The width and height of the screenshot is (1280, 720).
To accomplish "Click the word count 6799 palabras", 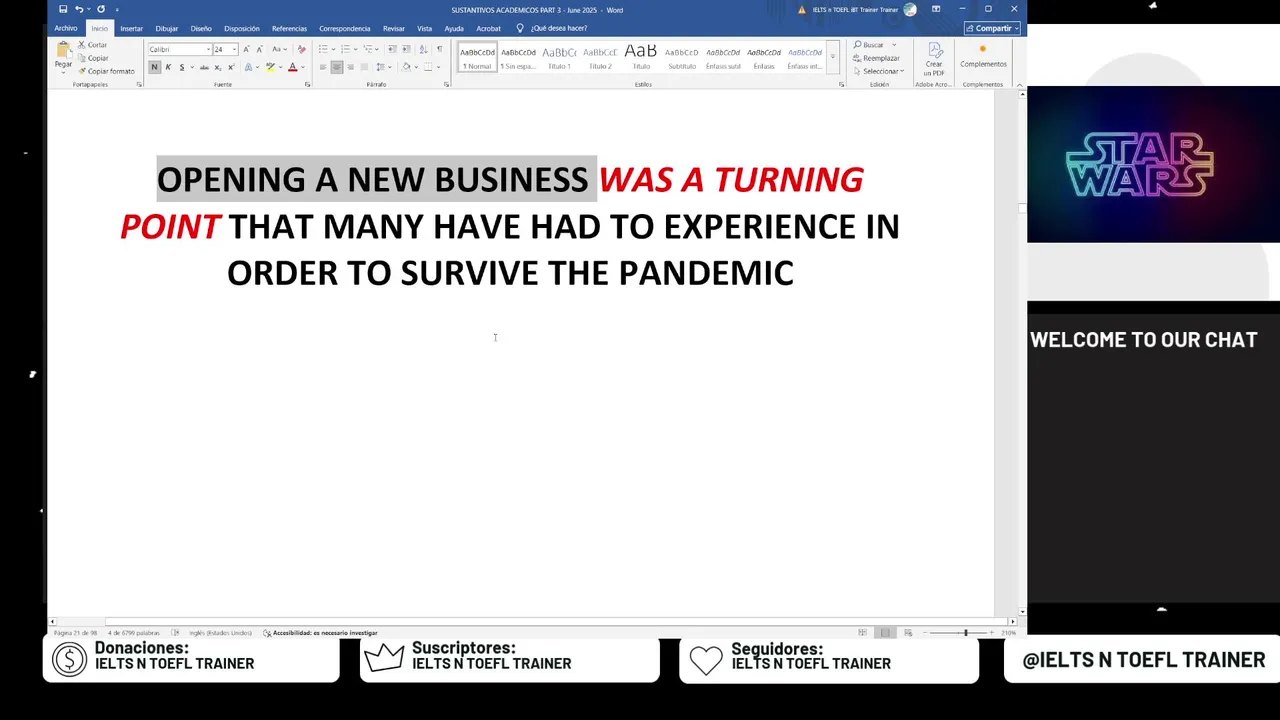I will point(134,632).
